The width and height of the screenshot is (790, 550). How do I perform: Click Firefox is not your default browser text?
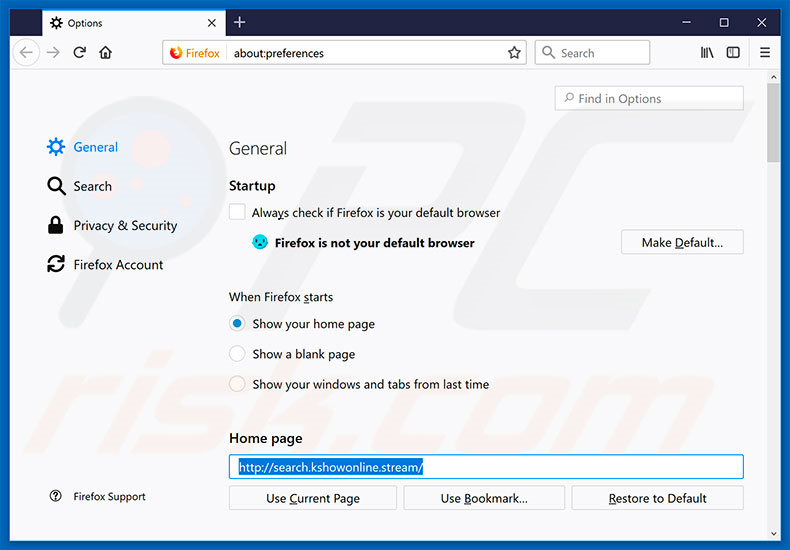click(x=374, y=243)
